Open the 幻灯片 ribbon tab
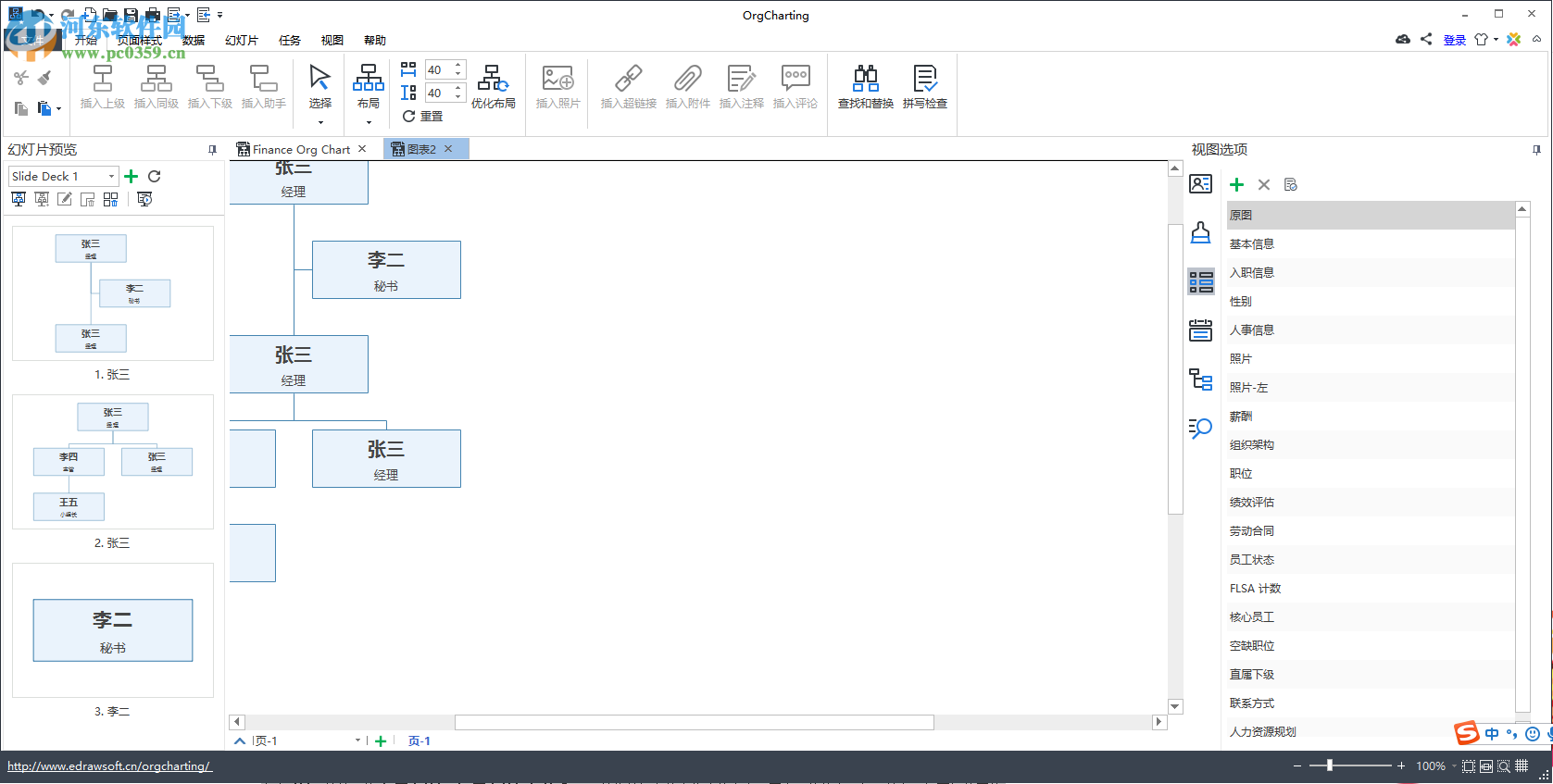 click(242, 41)
